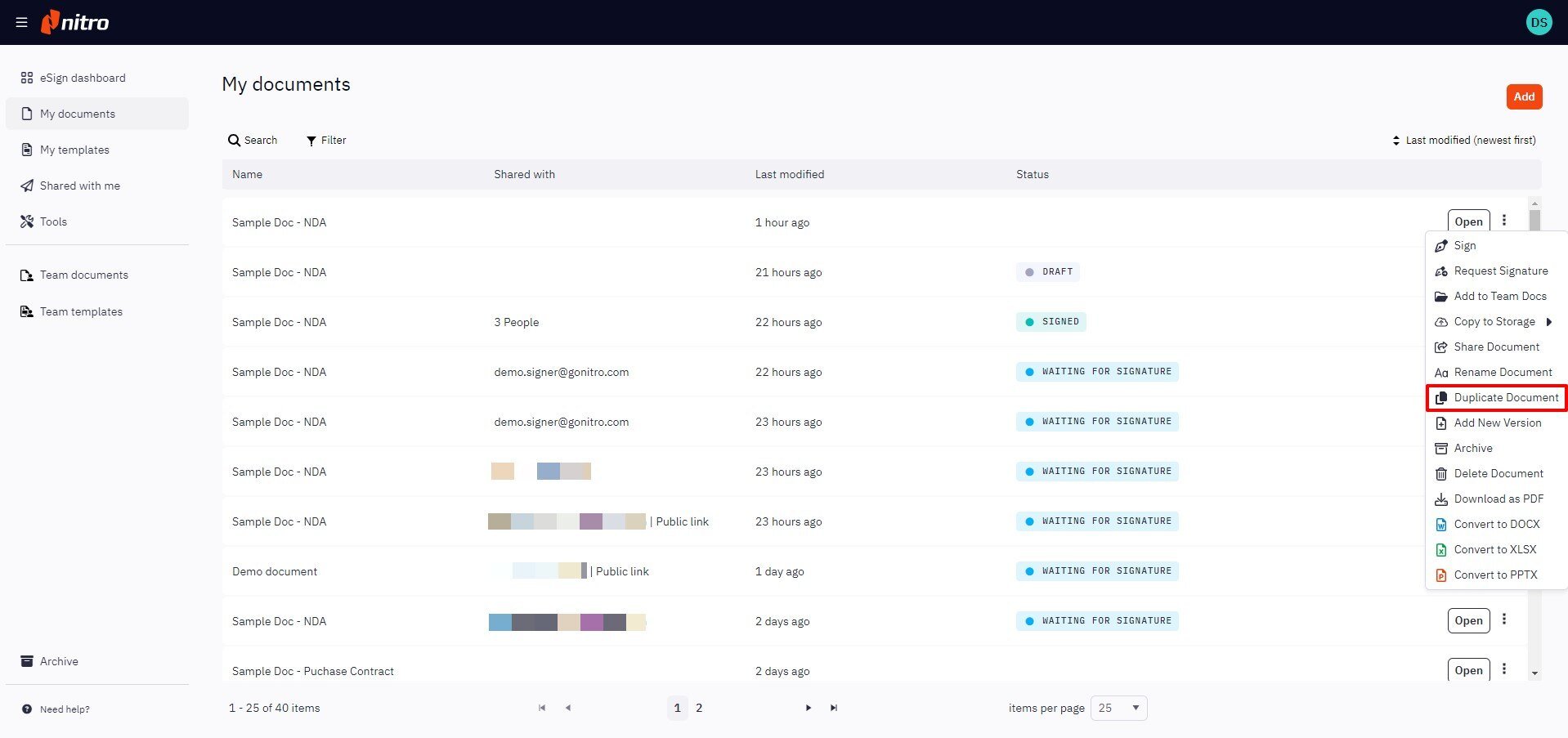Click the orange Add button
The width and height of the screenshot is (1568, 738).
1523,96
